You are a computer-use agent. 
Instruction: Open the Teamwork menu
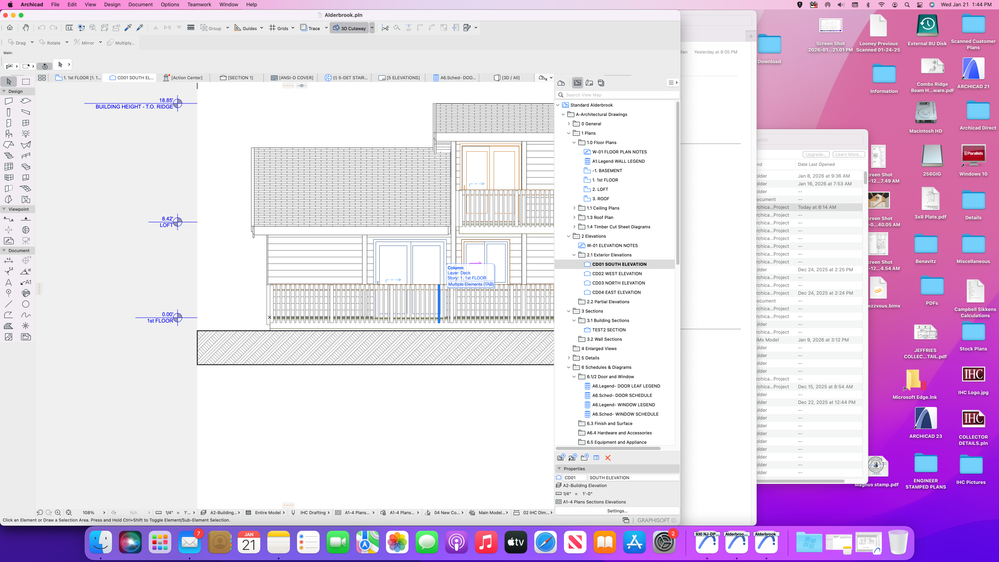(x=199, y=4)
